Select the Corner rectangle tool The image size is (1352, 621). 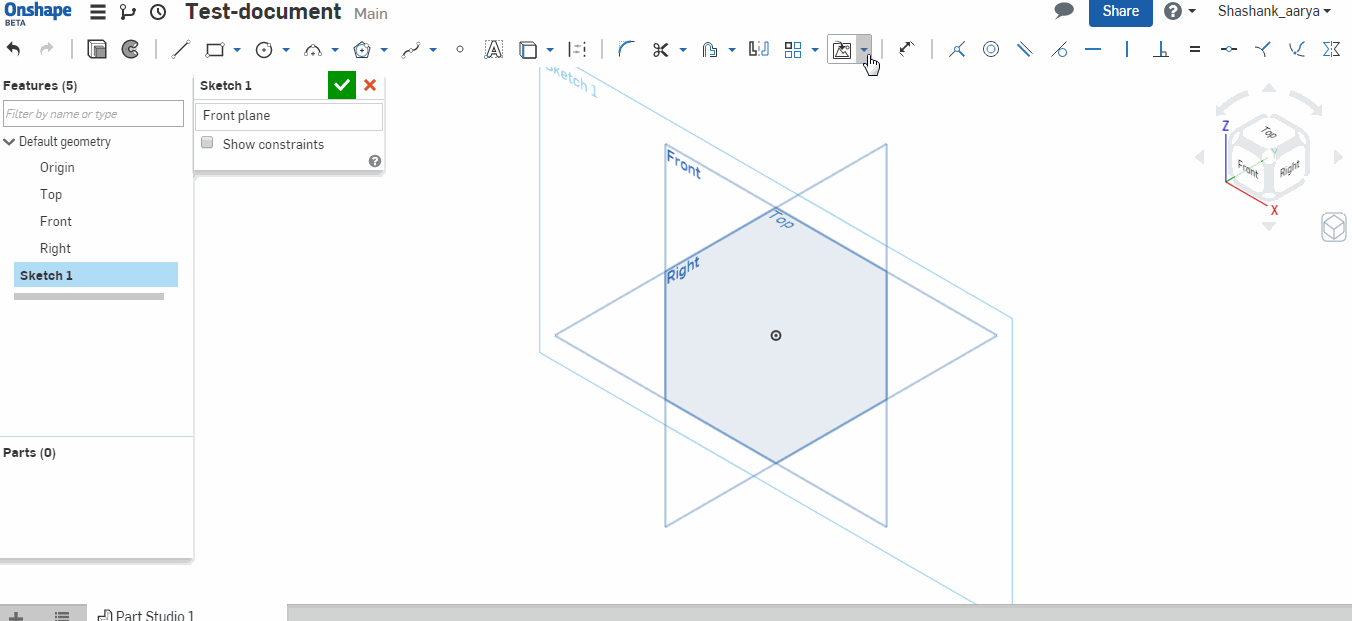click(214, 48)
